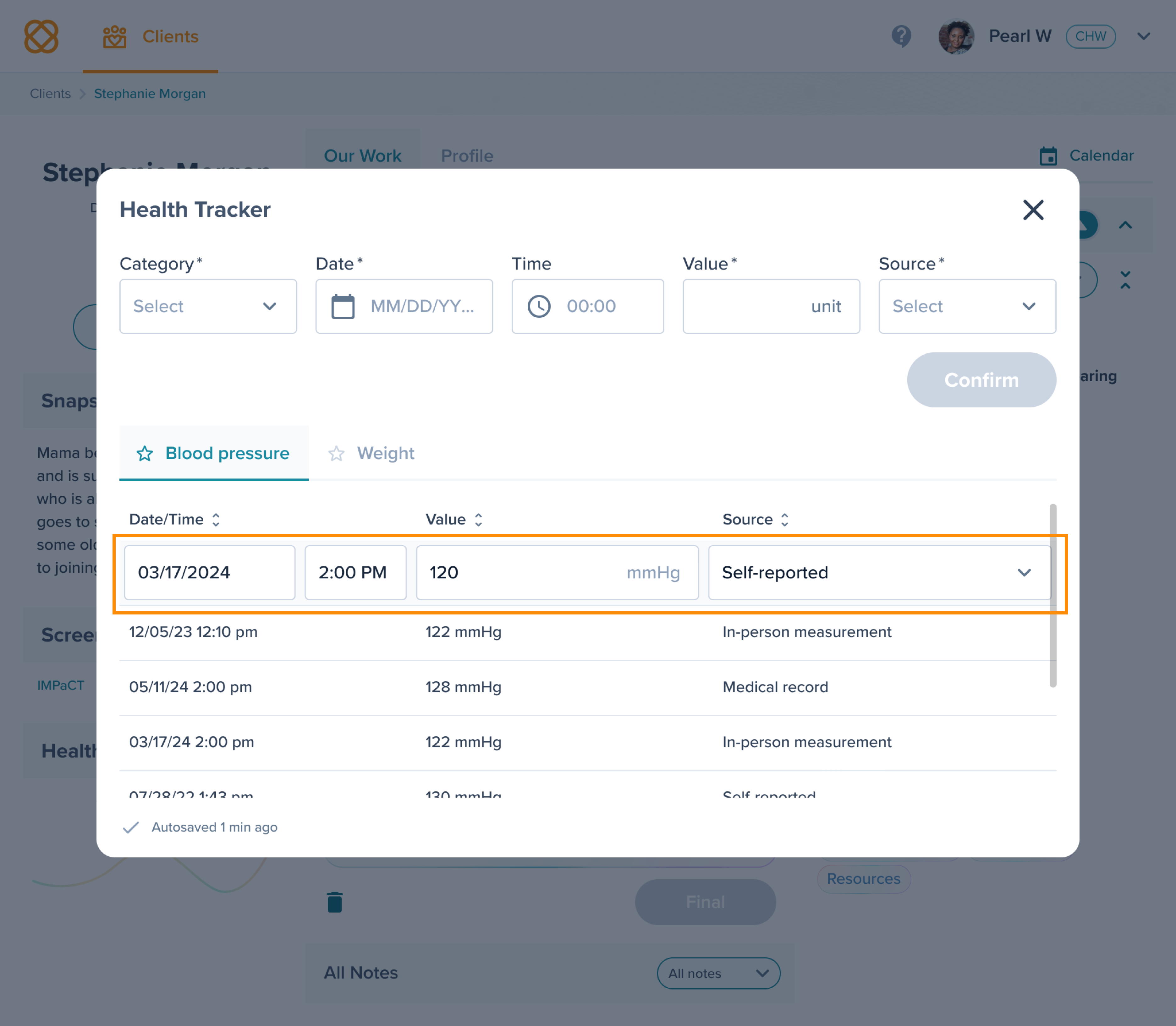Click the clock icon in Time field
Screen dimensions: 1176x1026
point(538,306)
